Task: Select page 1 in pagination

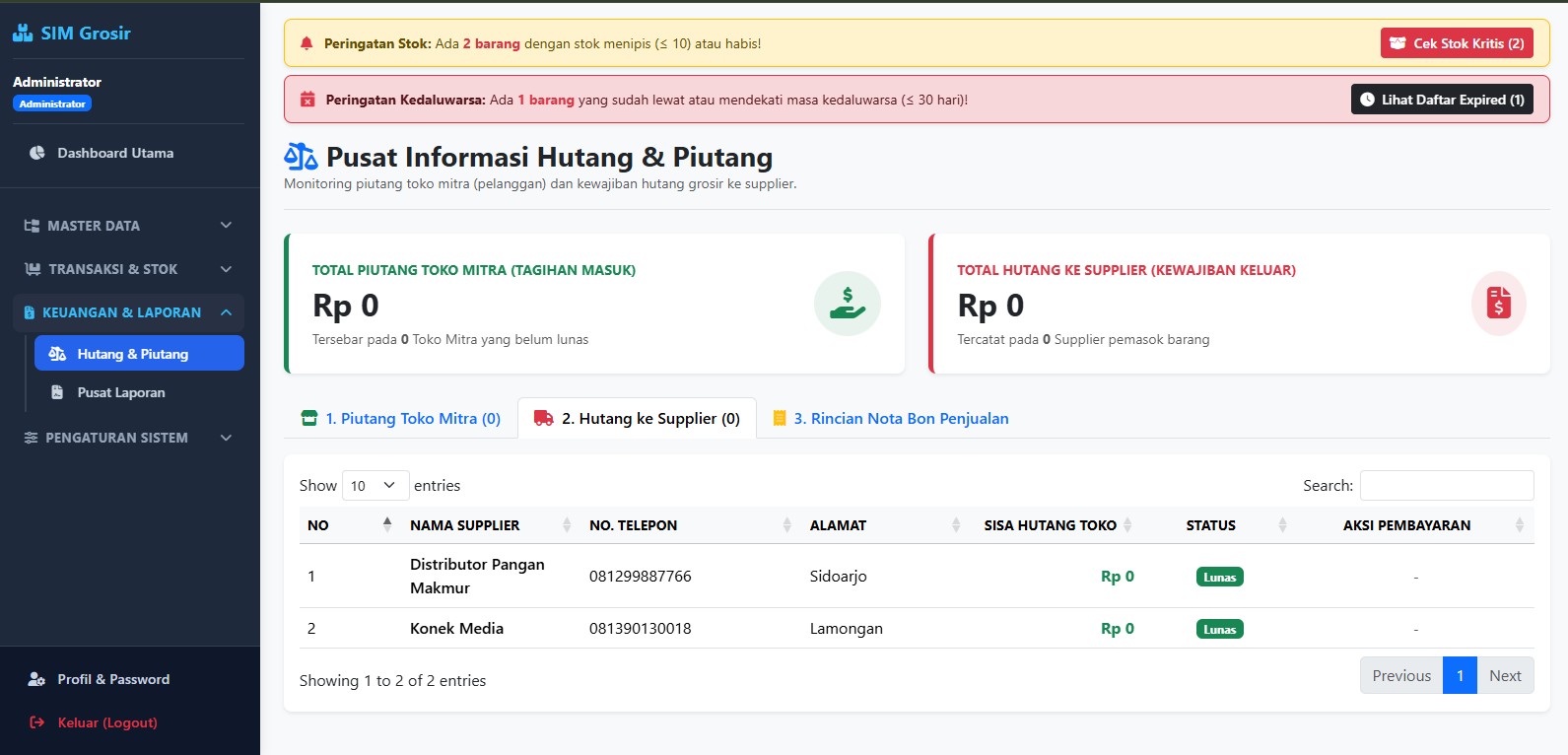Action: coord(1460,675)
